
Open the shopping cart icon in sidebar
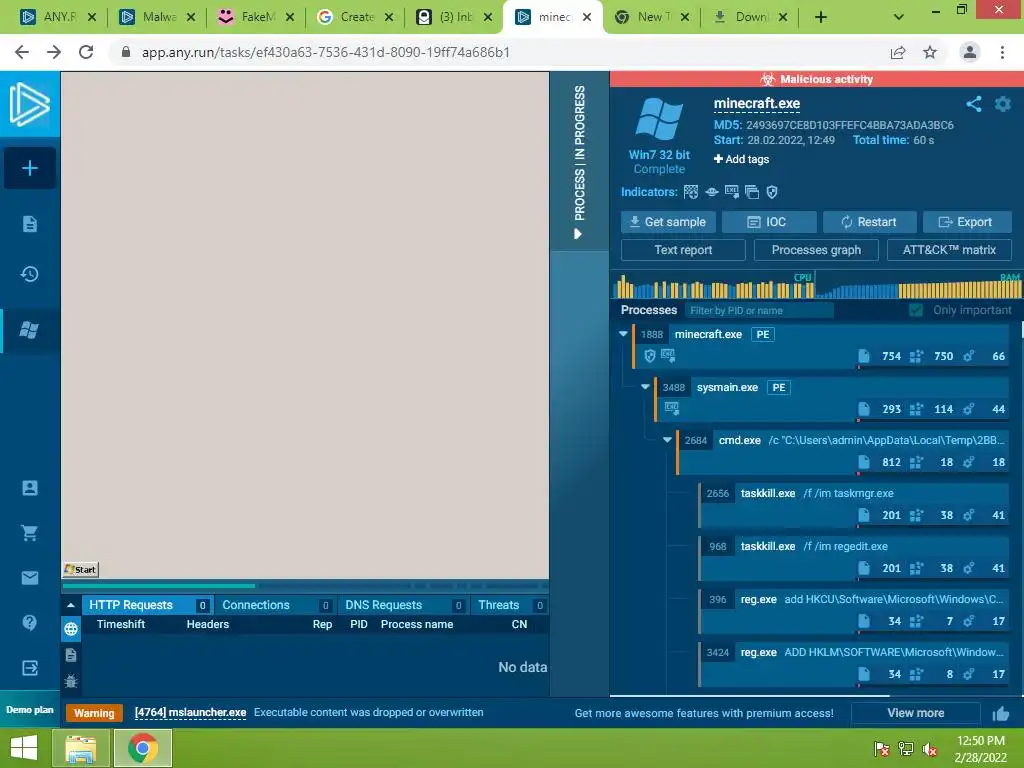pyautogui.click(x=29, y=533)
